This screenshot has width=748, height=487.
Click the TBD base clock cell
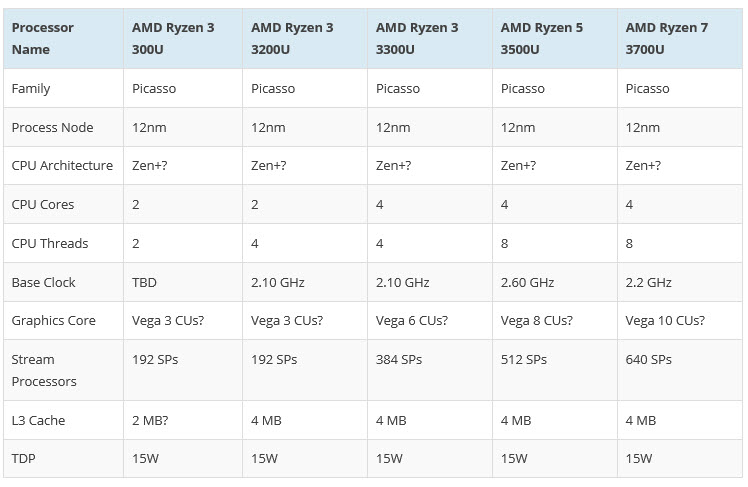tap(145, 282)
